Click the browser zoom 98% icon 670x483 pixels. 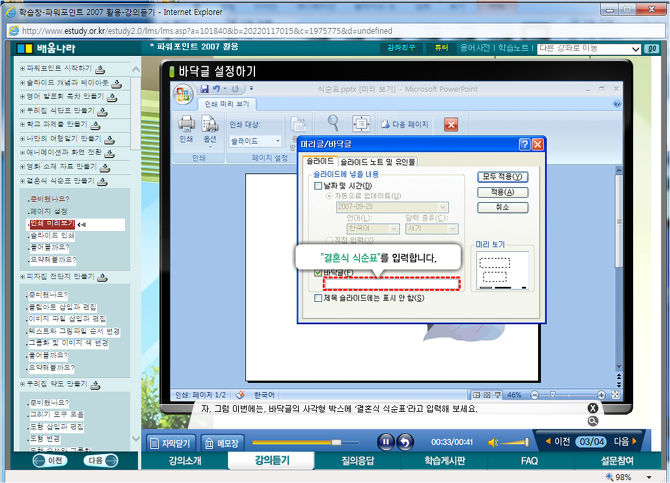pos(610,477)
